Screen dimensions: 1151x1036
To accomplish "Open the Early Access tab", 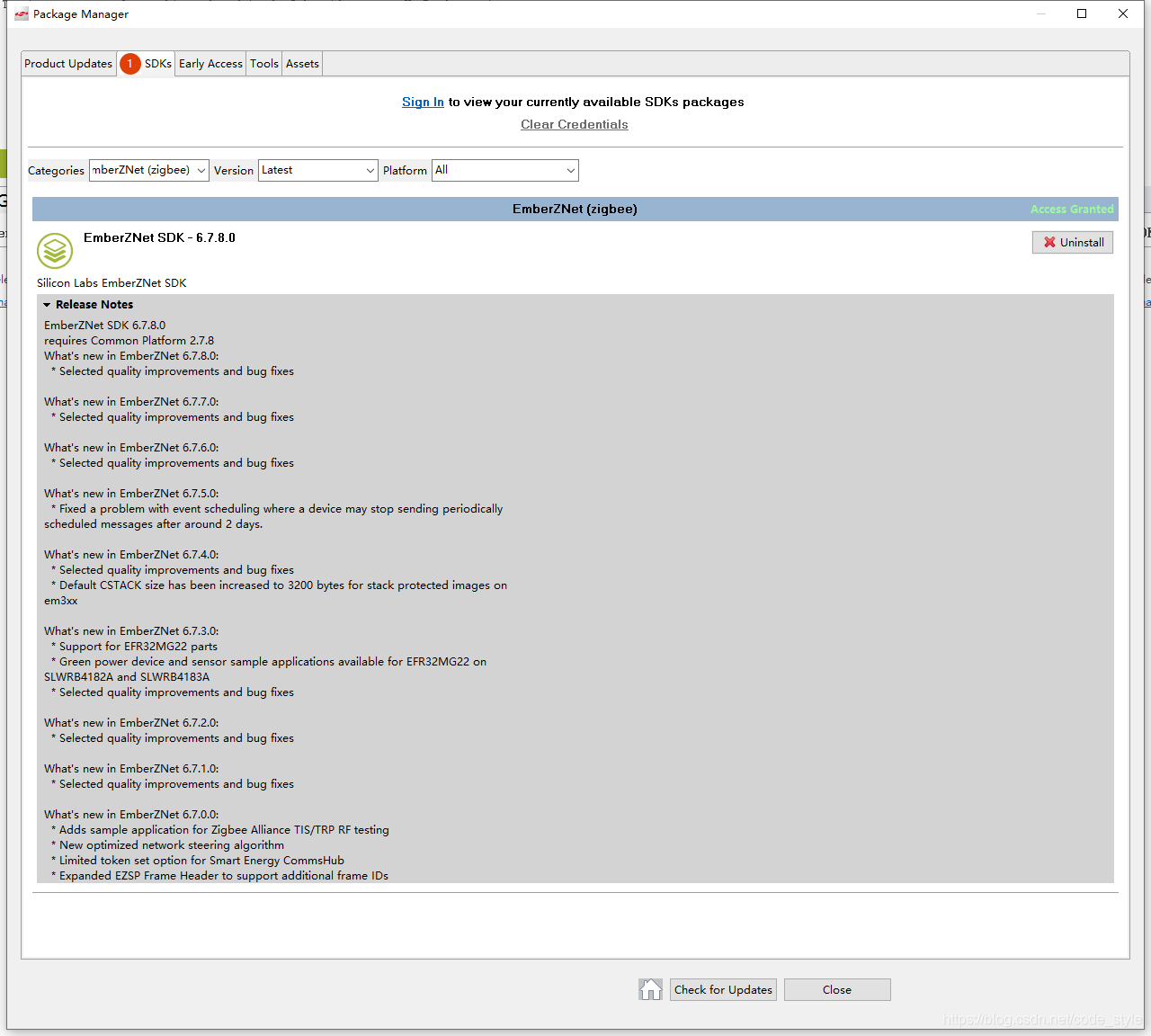I will pyautogui.click(x=210, y=64).
